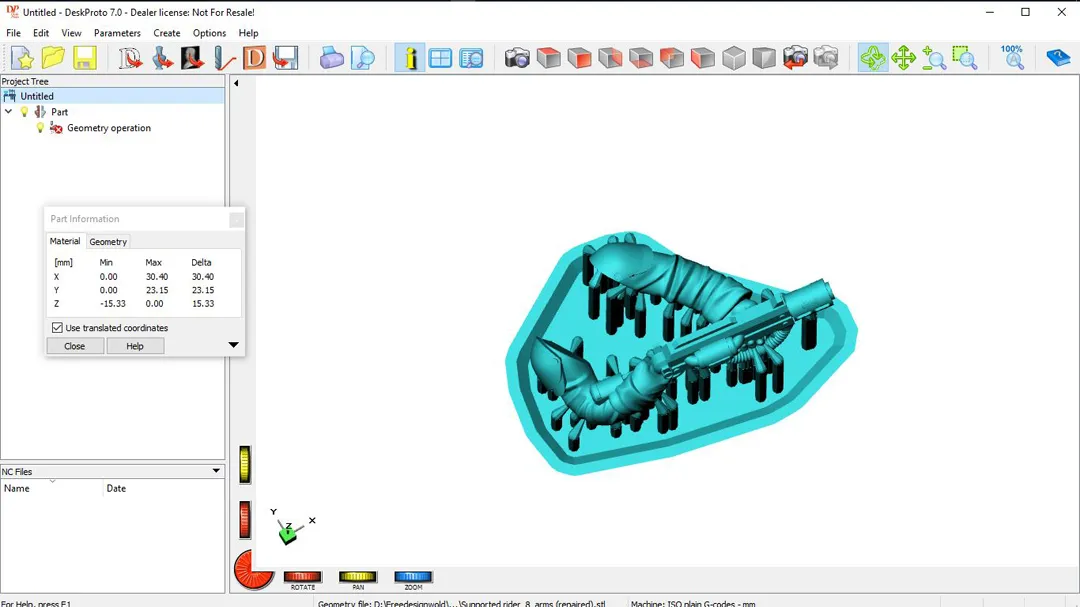Select the Top view cube icon

(548, 58)
